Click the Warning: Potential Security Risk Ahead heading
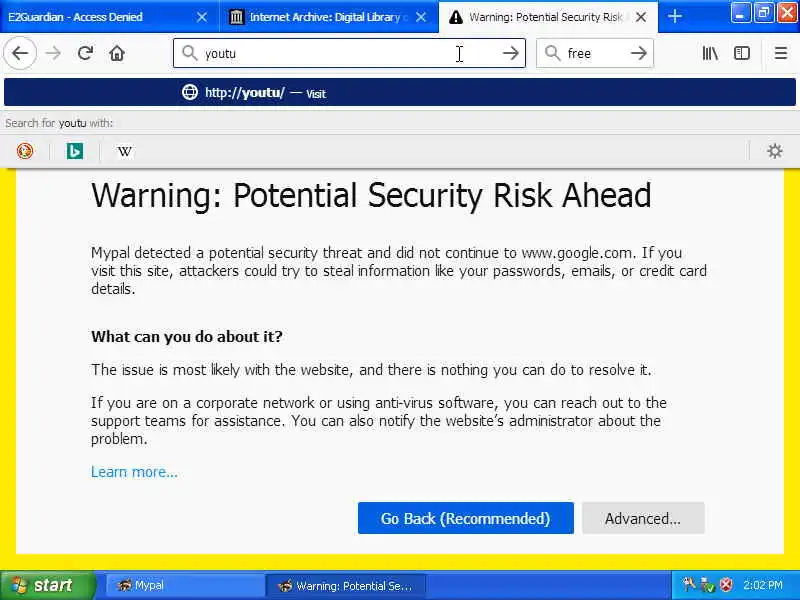Image resolution: width=800 pixels, height=600 pixels. (x=371, y=195)
